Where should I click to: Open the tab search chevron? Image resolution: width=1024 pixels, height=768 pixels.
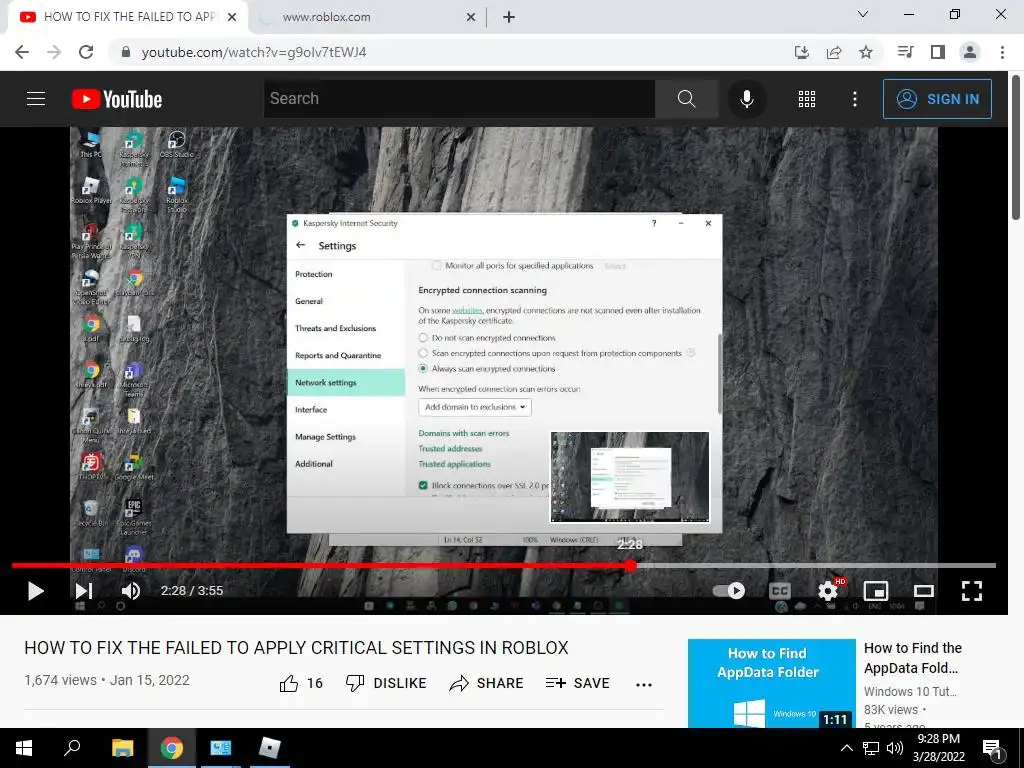click(863, 14)
